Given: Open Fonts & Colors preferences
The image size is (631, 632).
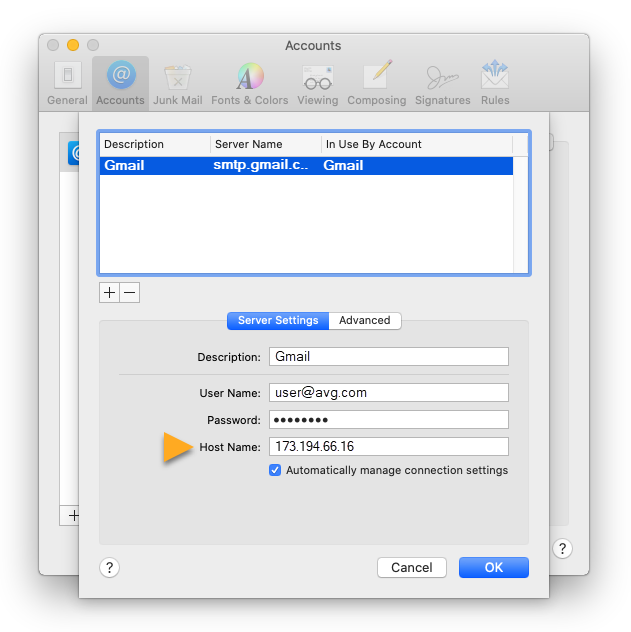Looking at the screenshot, I should (x=249, y=84).
